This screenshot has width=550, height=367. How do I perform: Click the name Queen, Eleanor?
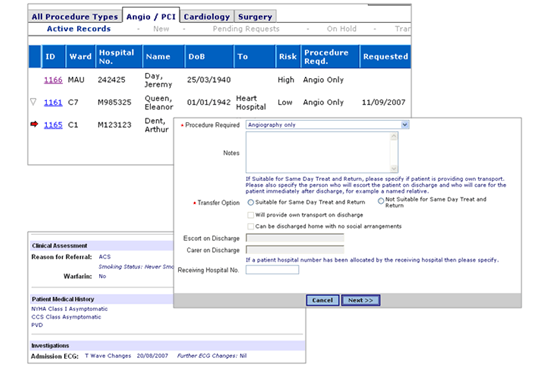tap(159, 102)
